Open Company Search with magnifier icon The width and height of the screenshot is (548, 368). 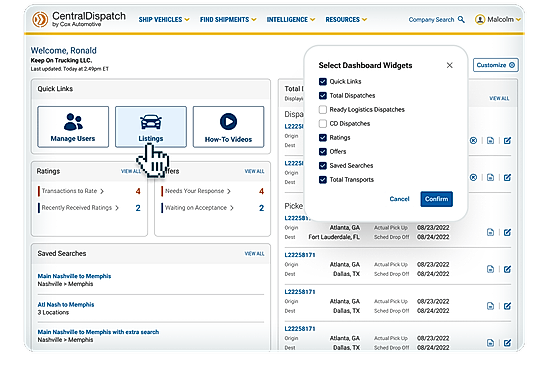tap(437, 20)
